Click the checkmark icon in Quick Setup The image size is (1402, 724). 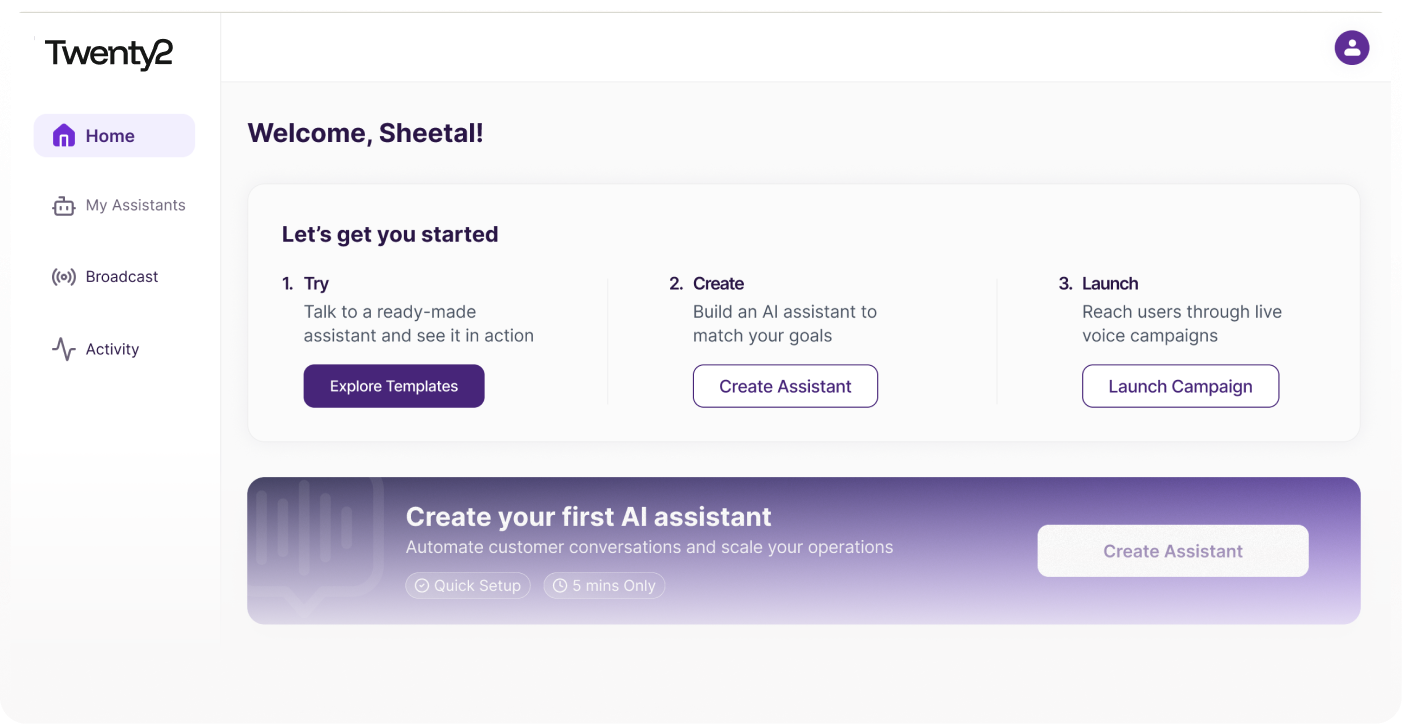(422, 586)
